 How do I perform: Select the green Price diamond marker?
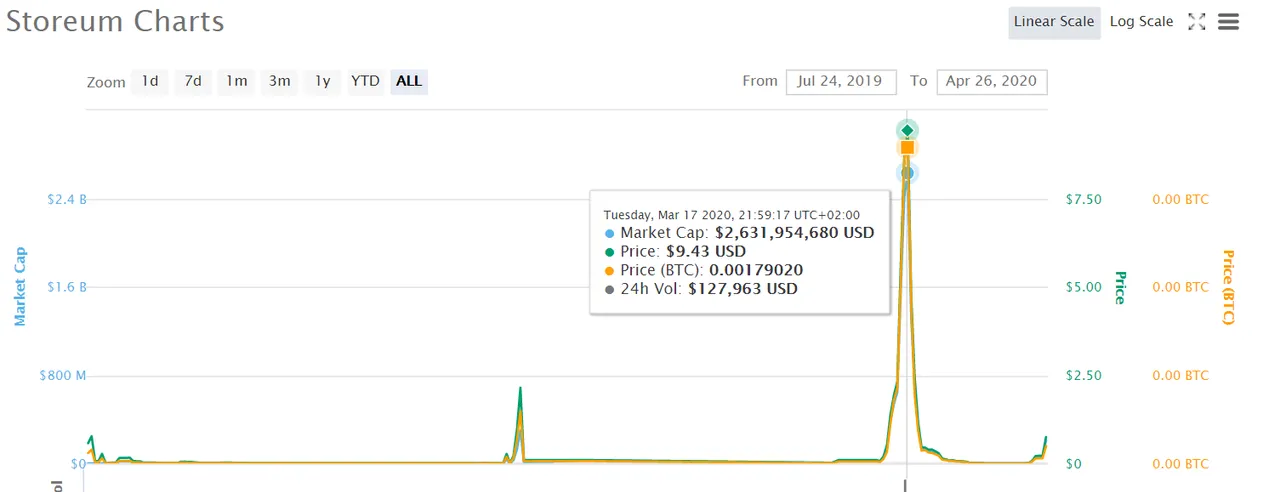pos(907,130)
